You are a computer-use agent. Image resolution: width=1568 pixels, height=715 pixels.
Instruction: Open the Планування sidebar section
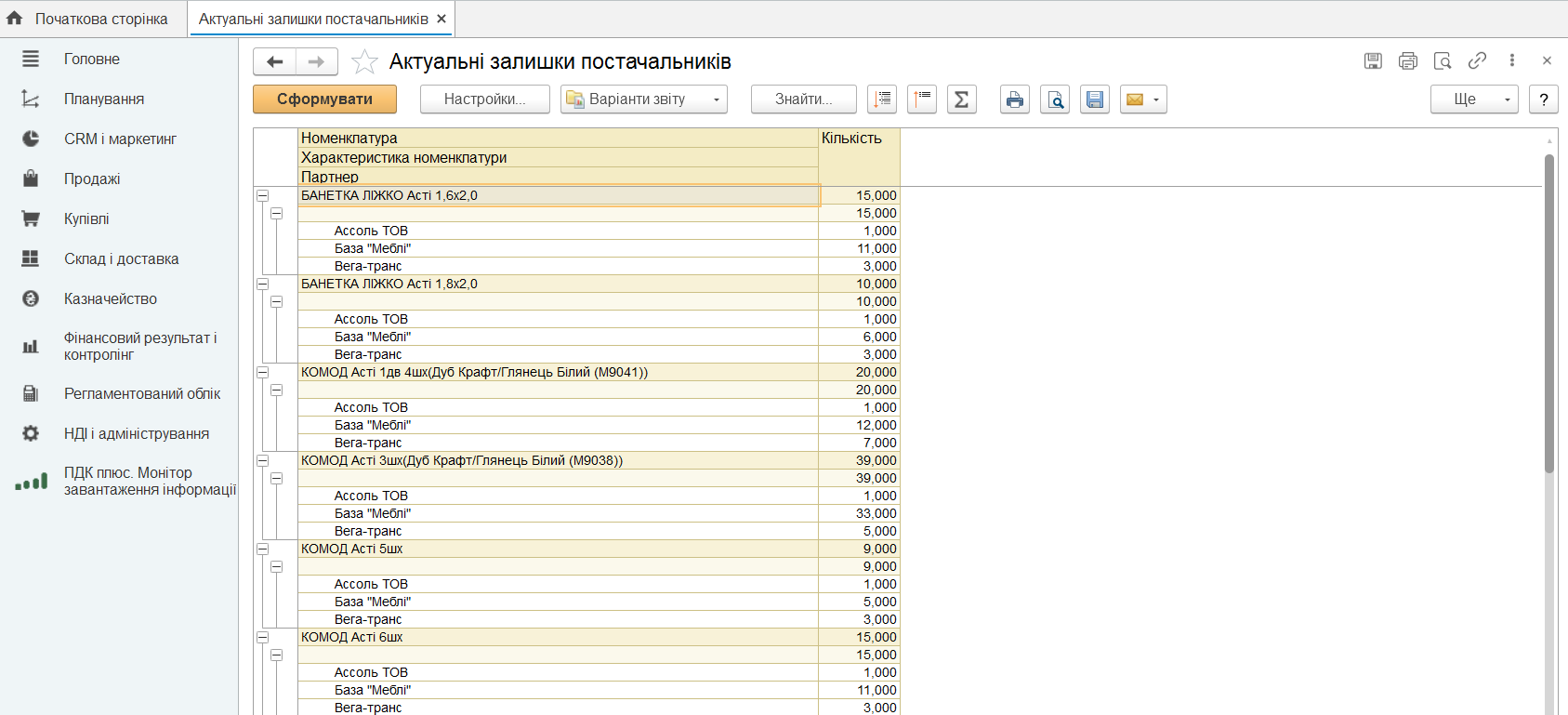(119, 99)
